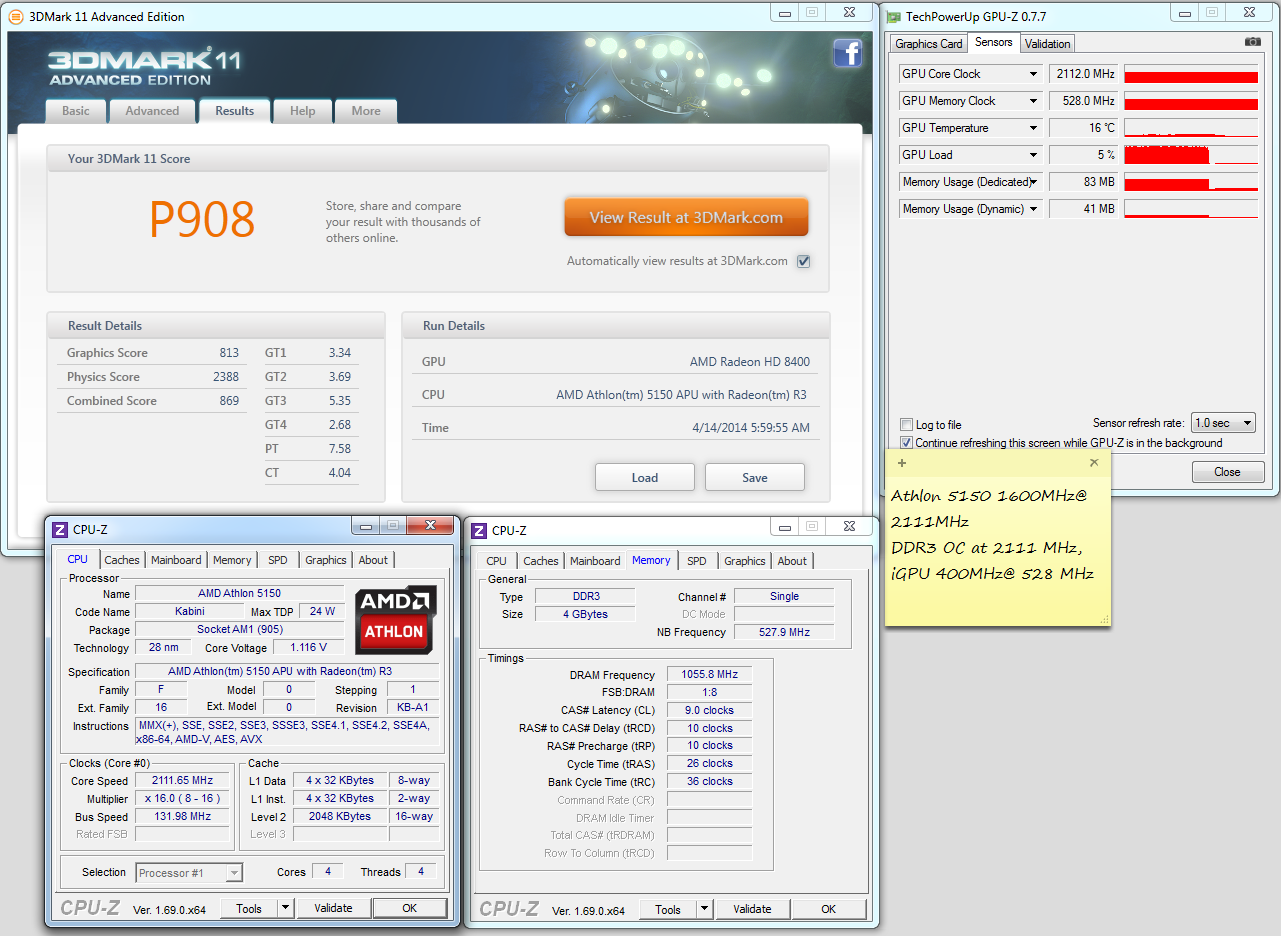The height and width of the screenshot is (936, 1281).
Task: Open Memory Usage (Dynamic) sensor dropdown
Action: coord(1033,209)
